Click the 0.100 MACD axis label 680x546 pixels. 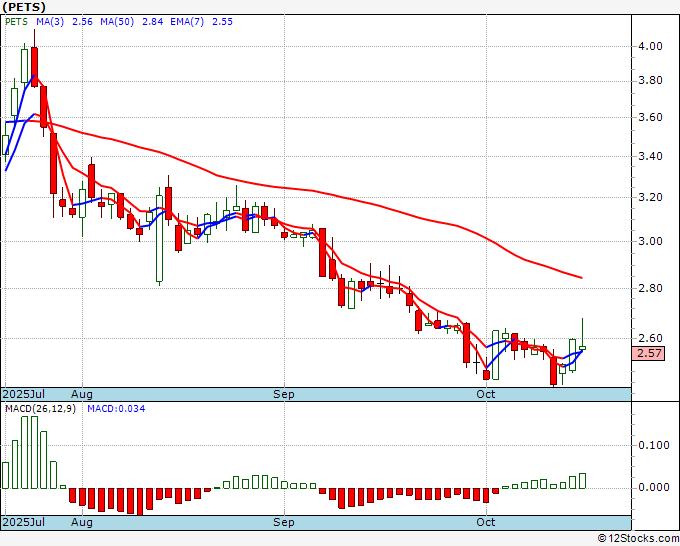click(654, 445)
